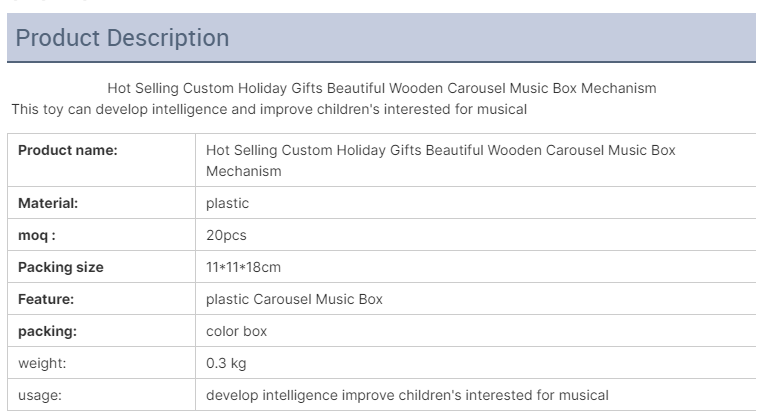Image resolution: width=762 pixels, height=419 pixels.
Task: Select the Product name label cell
Action: [102, 160]
